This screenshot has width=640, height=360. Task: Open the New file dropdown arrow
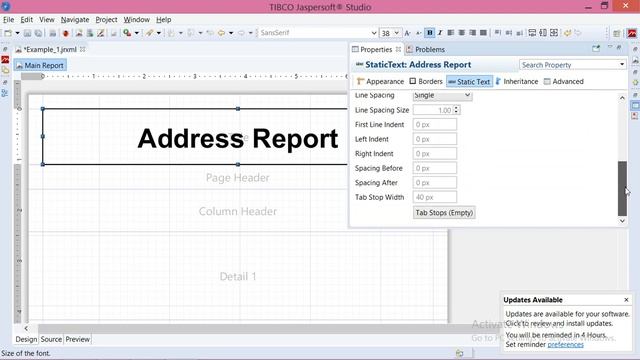17,33
